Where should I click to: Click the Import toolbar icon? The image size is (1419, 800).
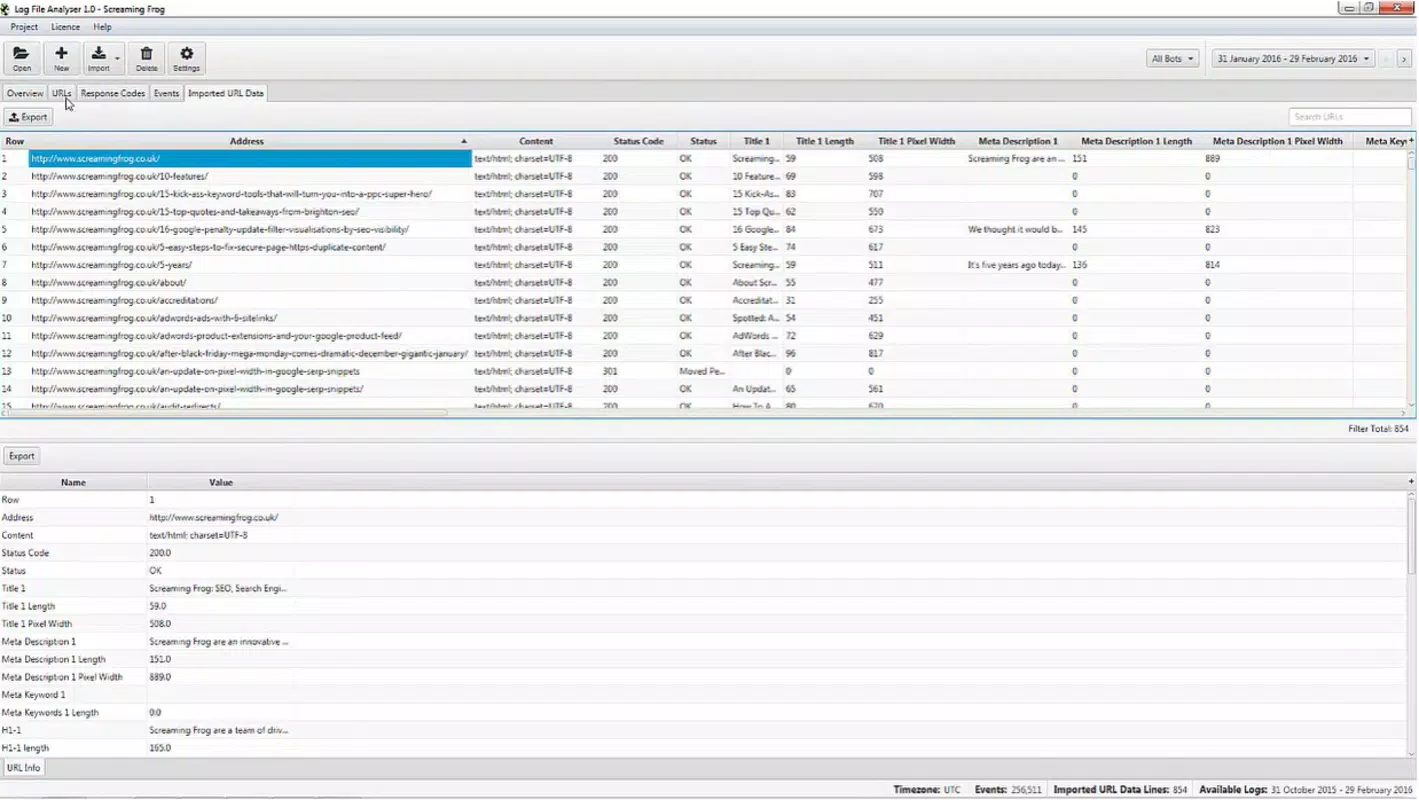(98, 58)
